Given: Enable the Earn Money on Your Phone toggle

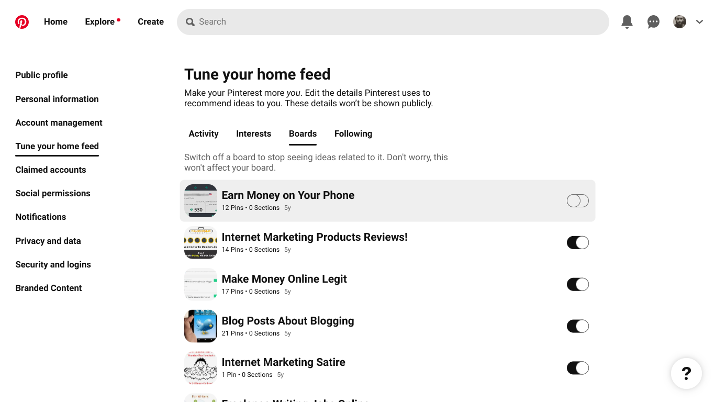Looking at the screenshot, I should click(x=578, y=201).
